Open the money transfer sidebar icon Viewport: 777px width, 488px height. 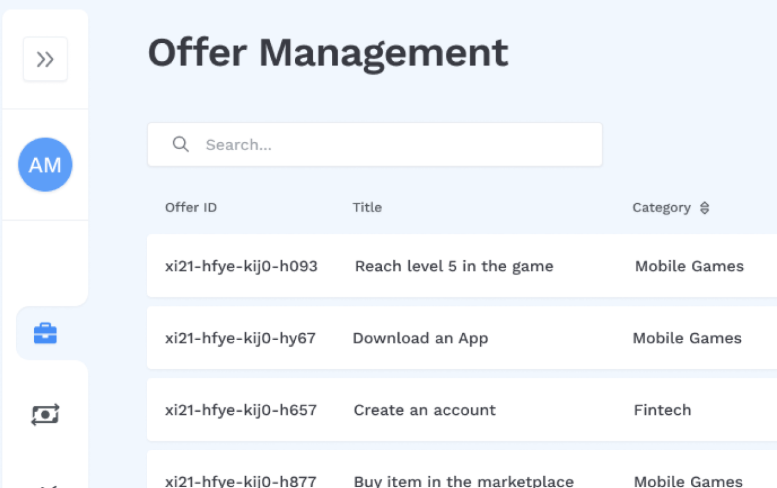tap(45, 414)
